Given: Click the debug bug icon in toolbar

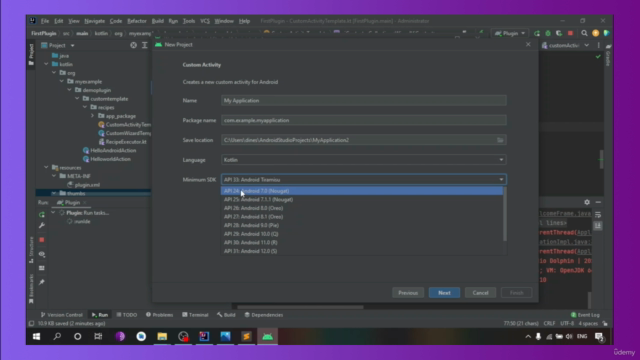Looking at the screenshot, I should pos(548,33).
